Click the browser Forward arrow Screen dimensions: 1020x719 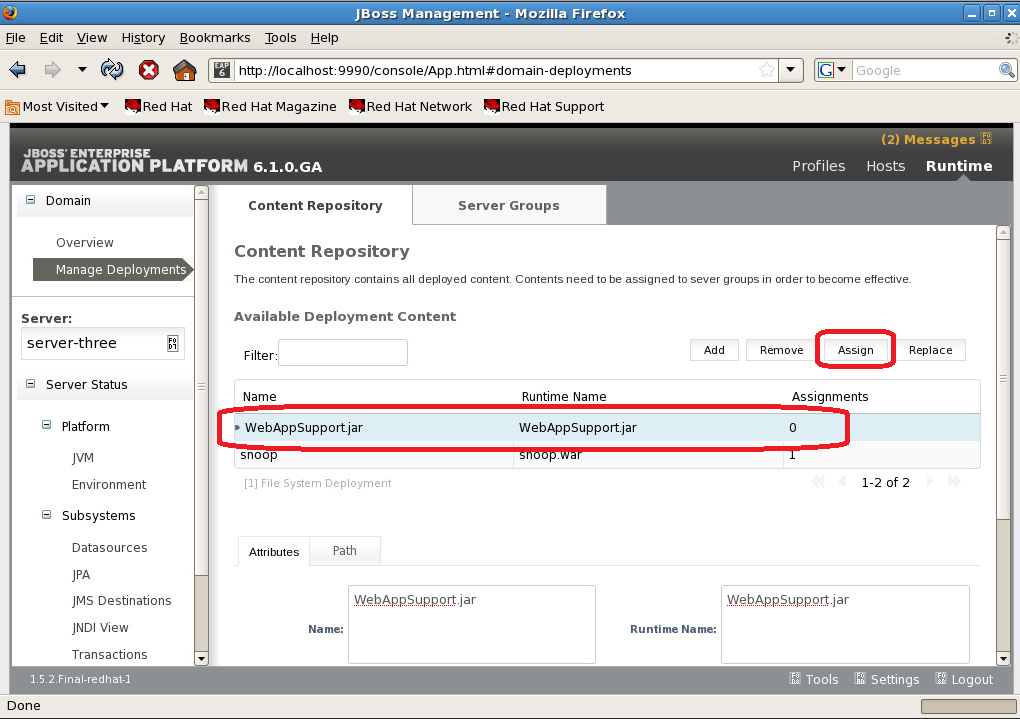tap(52, 70)
